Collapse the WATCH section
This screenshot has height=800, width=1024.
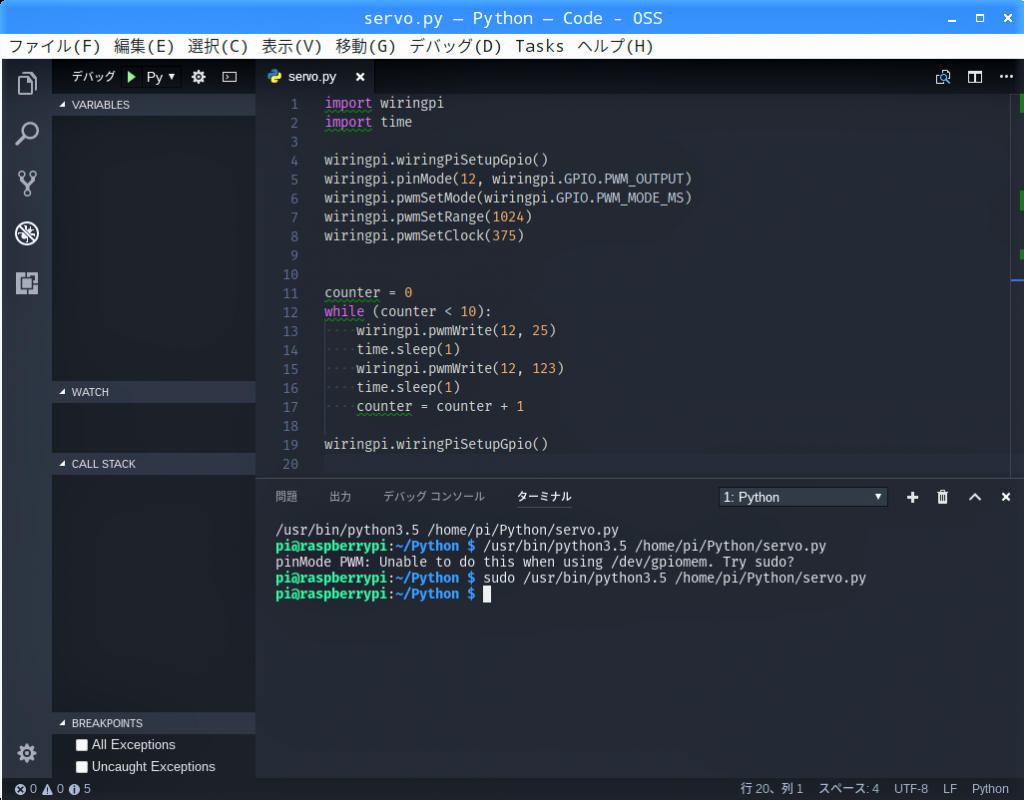click(x=153, y=392)
